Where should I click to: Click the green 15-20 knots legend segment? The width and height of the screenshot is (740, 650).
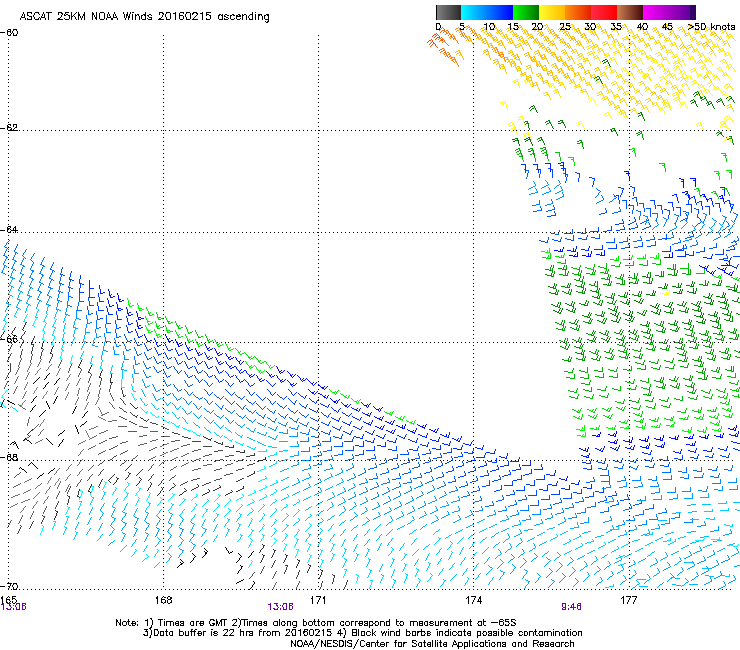pos(526,12)
